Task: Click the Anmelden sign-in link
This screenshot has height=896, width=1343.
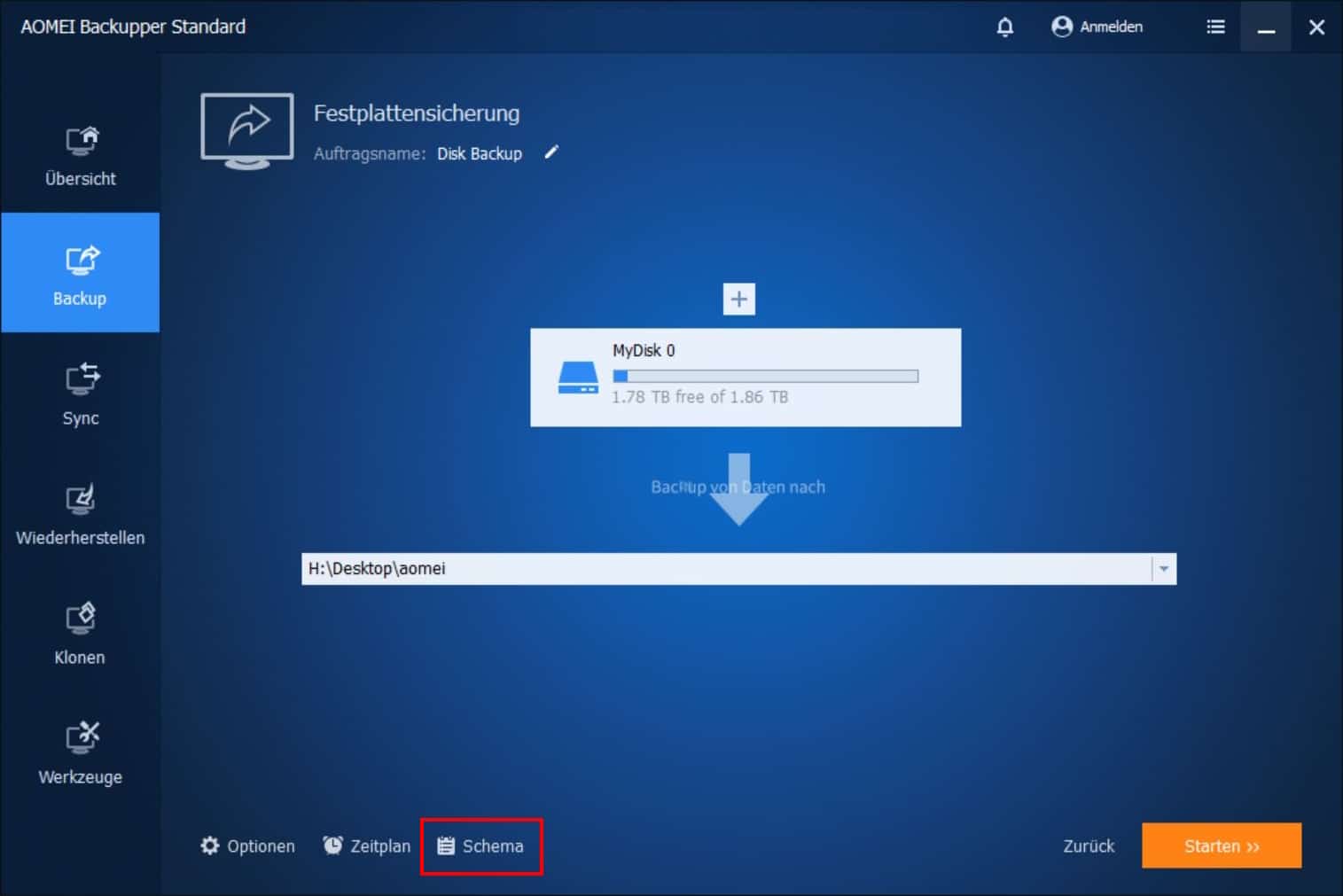Action: (1111, 27)
